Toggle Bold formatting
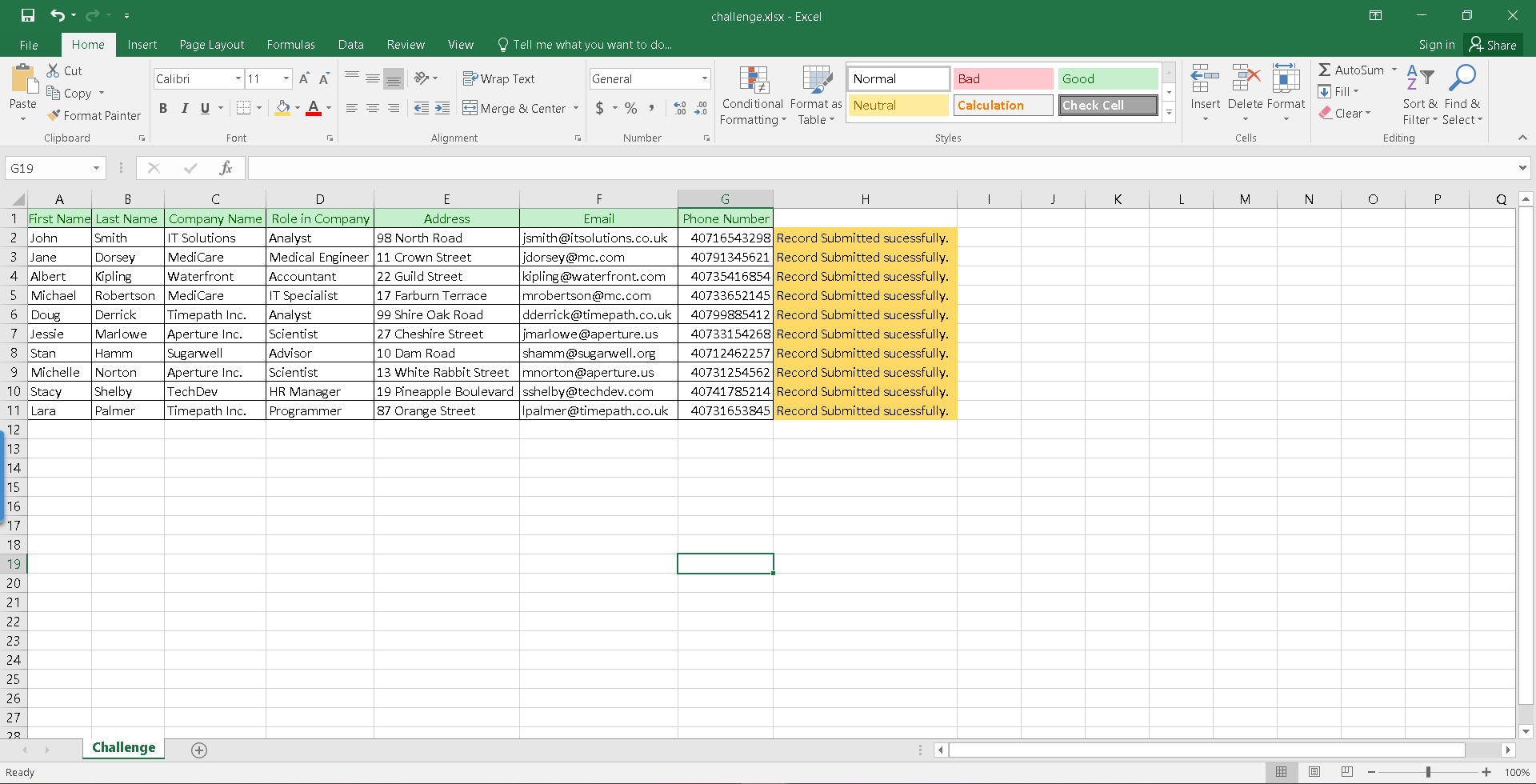 [x=163, y=108]
